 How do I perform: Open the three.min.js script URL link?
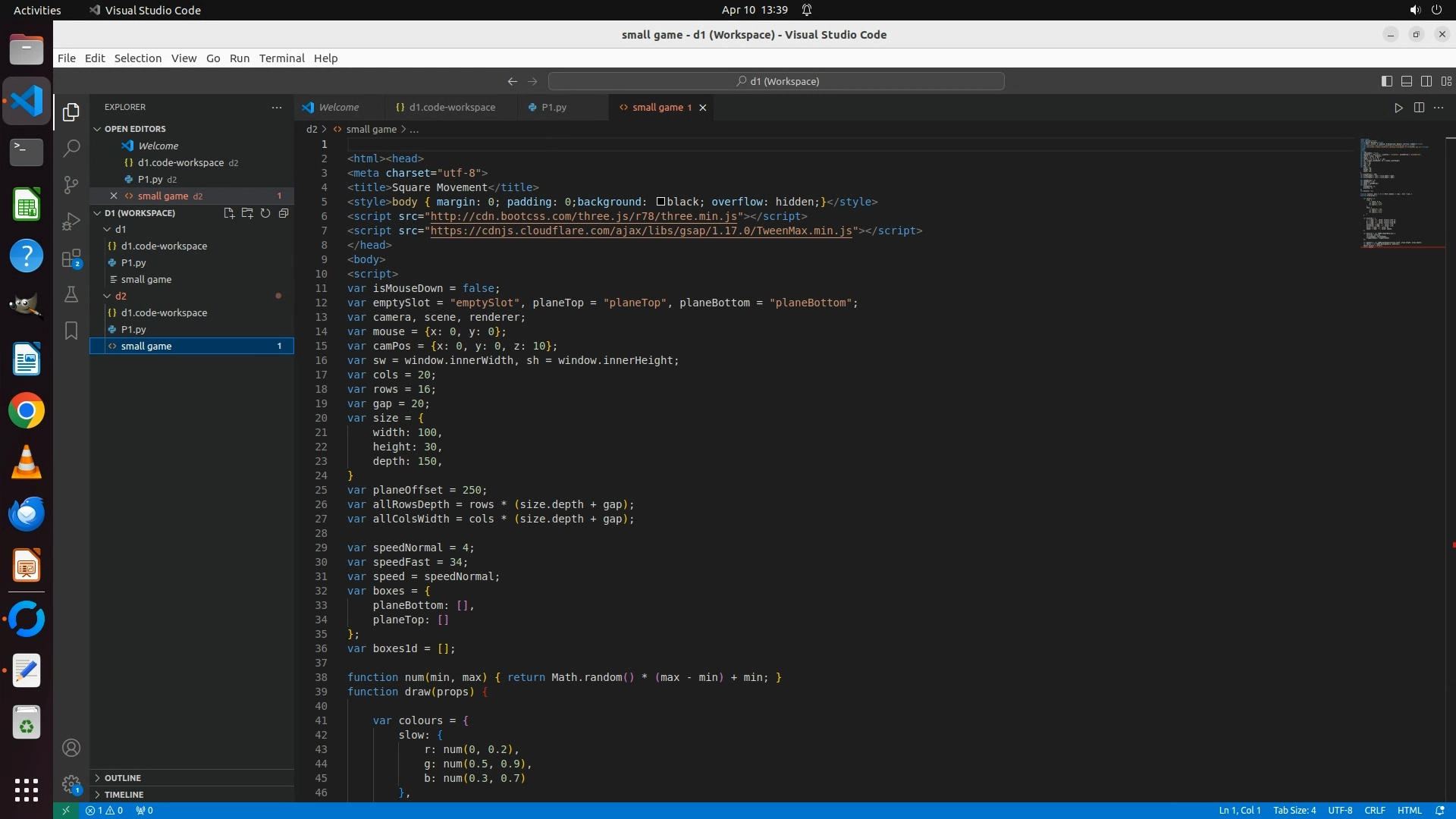tap(584, 216)
